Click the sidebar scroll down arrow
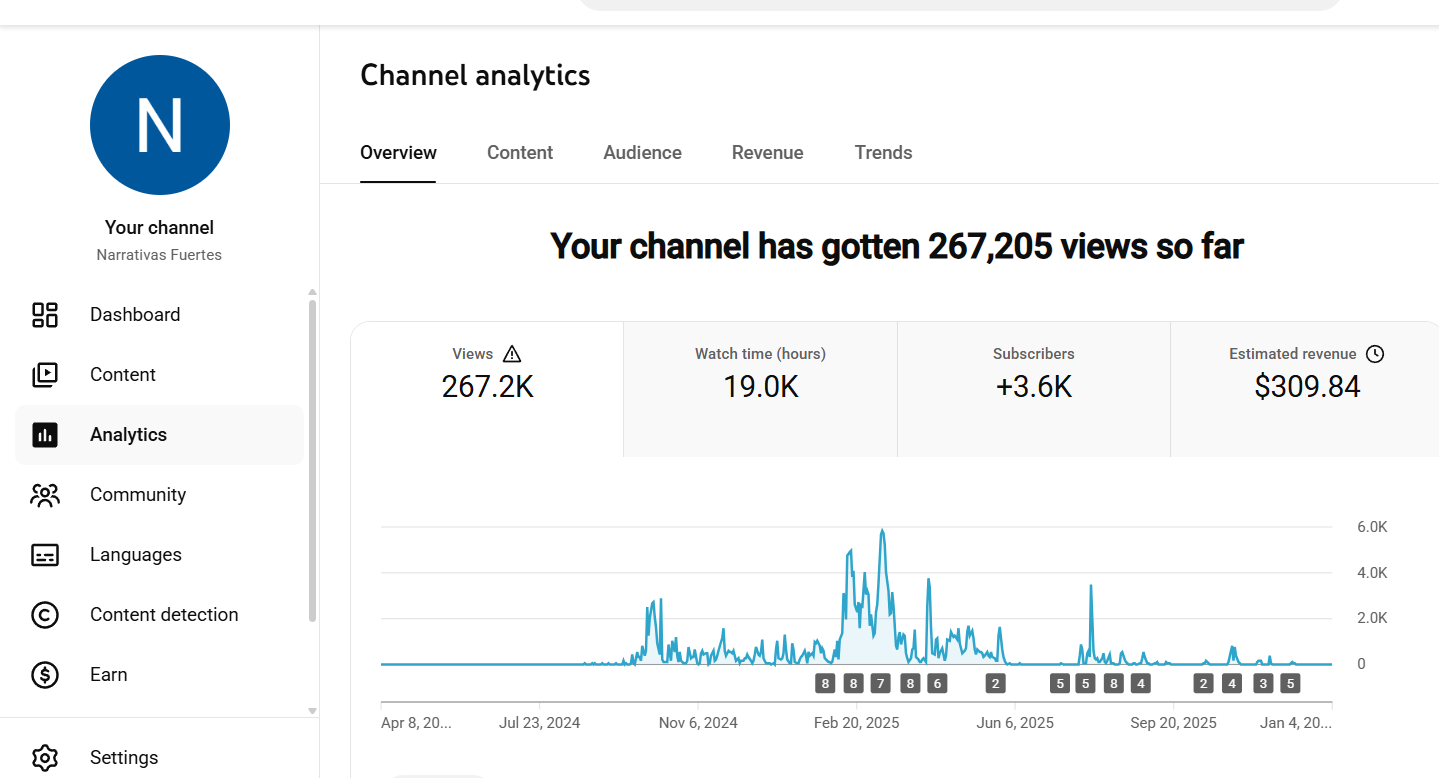 coord(312,711)
